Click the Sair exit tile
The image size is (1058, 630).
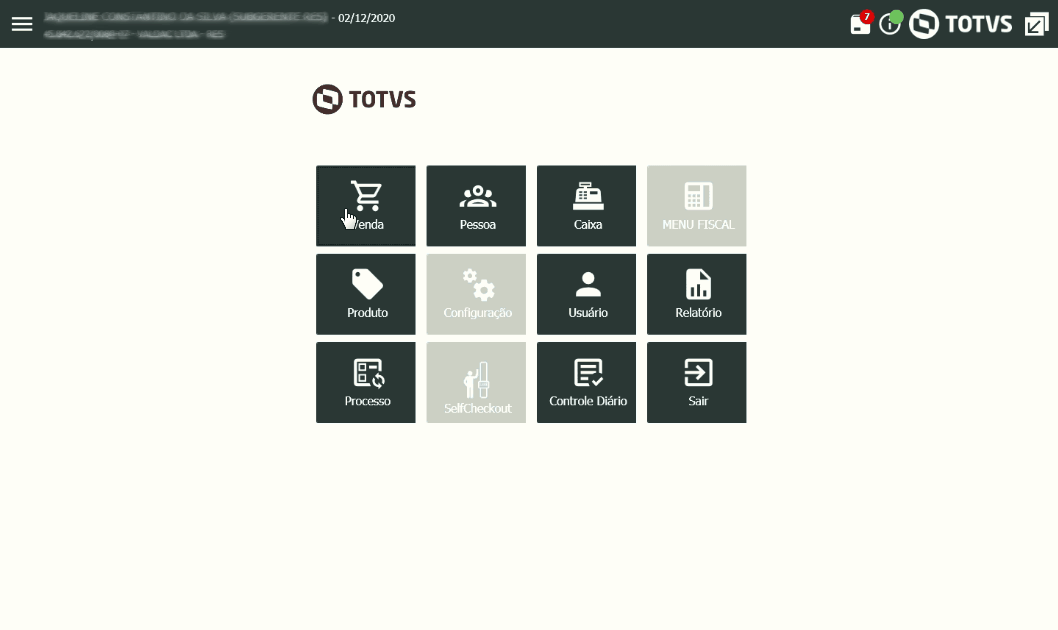pyautogui.click(x=697, y=382)
